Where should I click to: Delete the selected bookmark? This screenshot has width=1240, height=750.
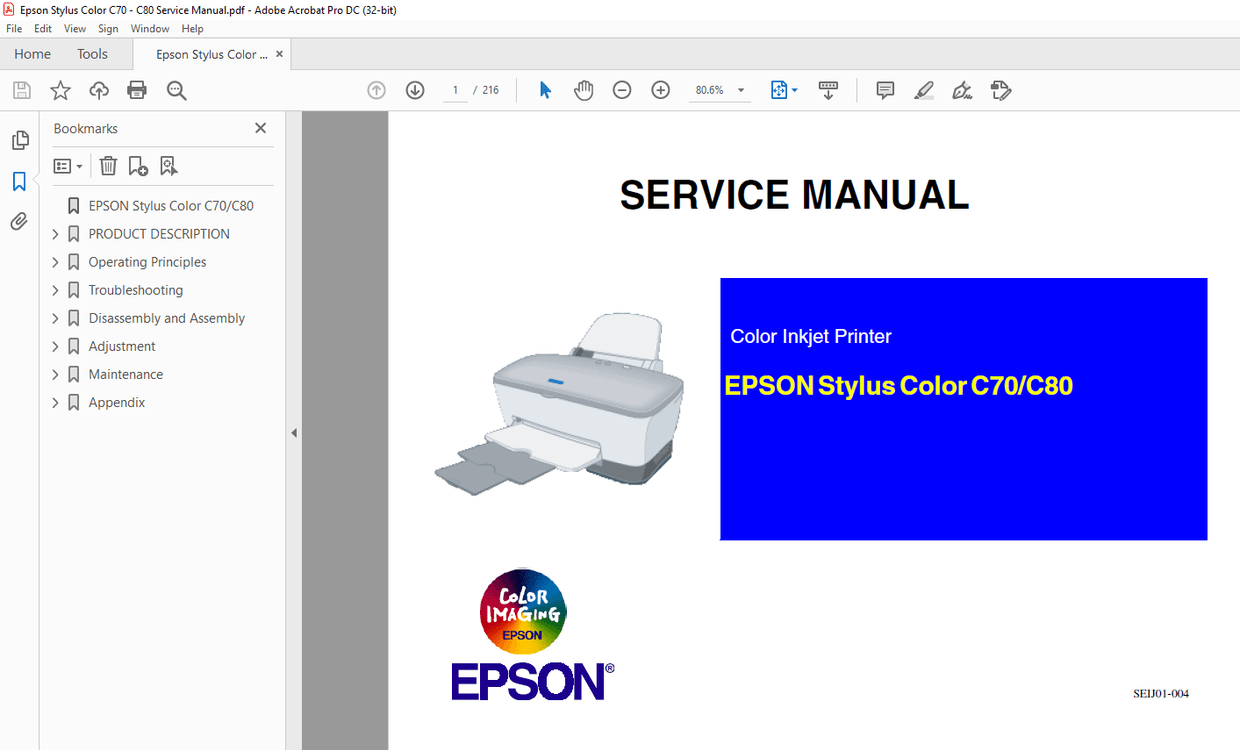(108, 165)
